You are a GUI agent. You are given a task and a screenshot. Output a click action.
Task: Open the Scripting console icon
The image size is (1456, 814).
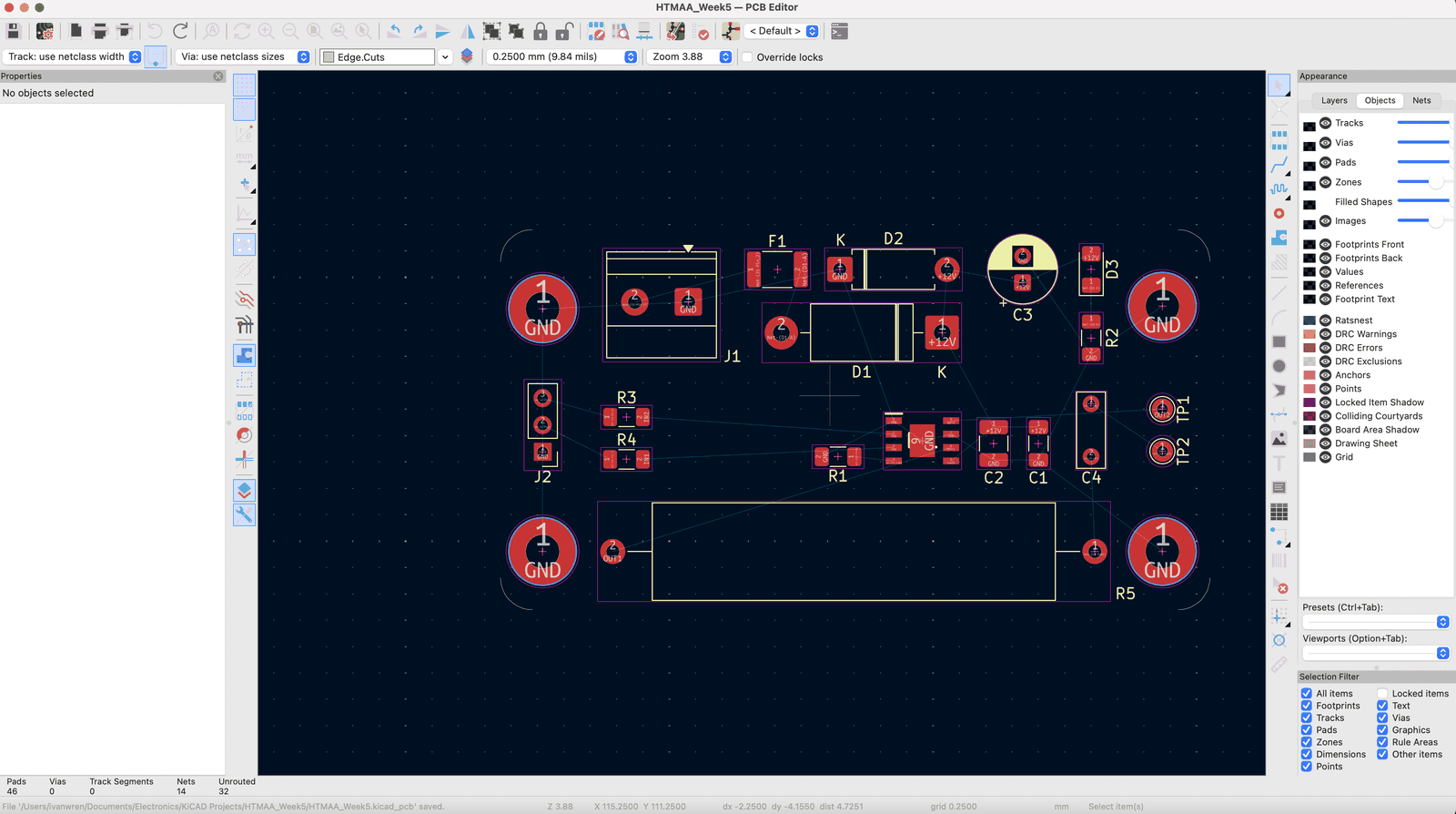click(x=839, y=31)
